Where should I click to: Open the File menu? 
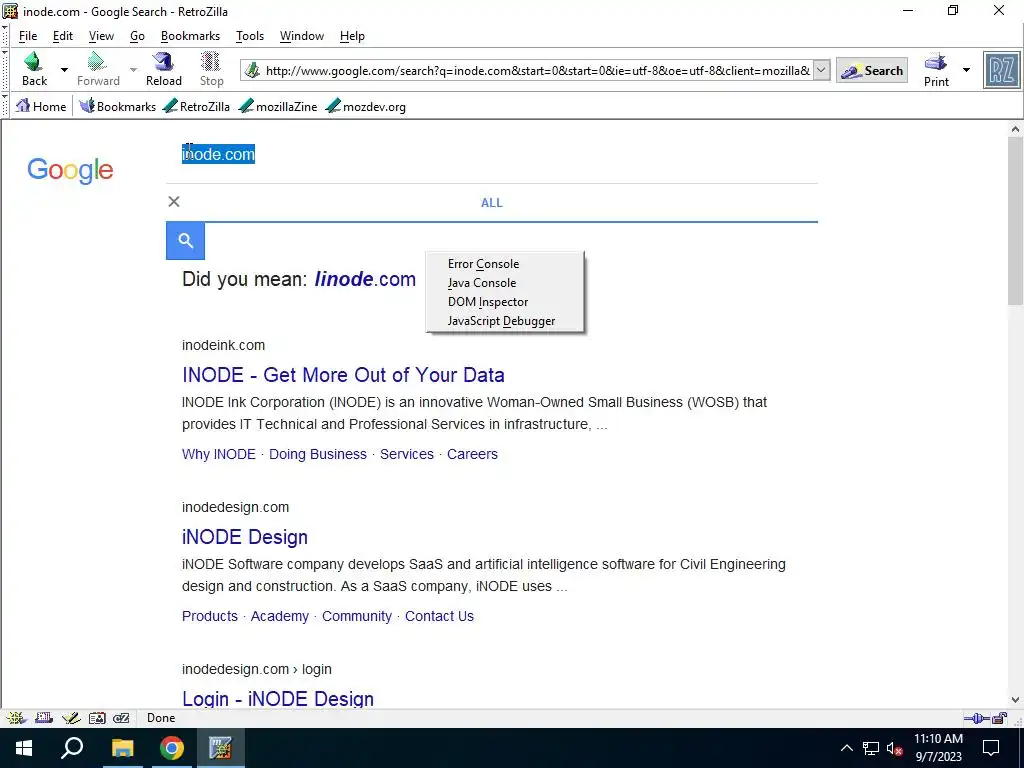(x=27, y=36)
